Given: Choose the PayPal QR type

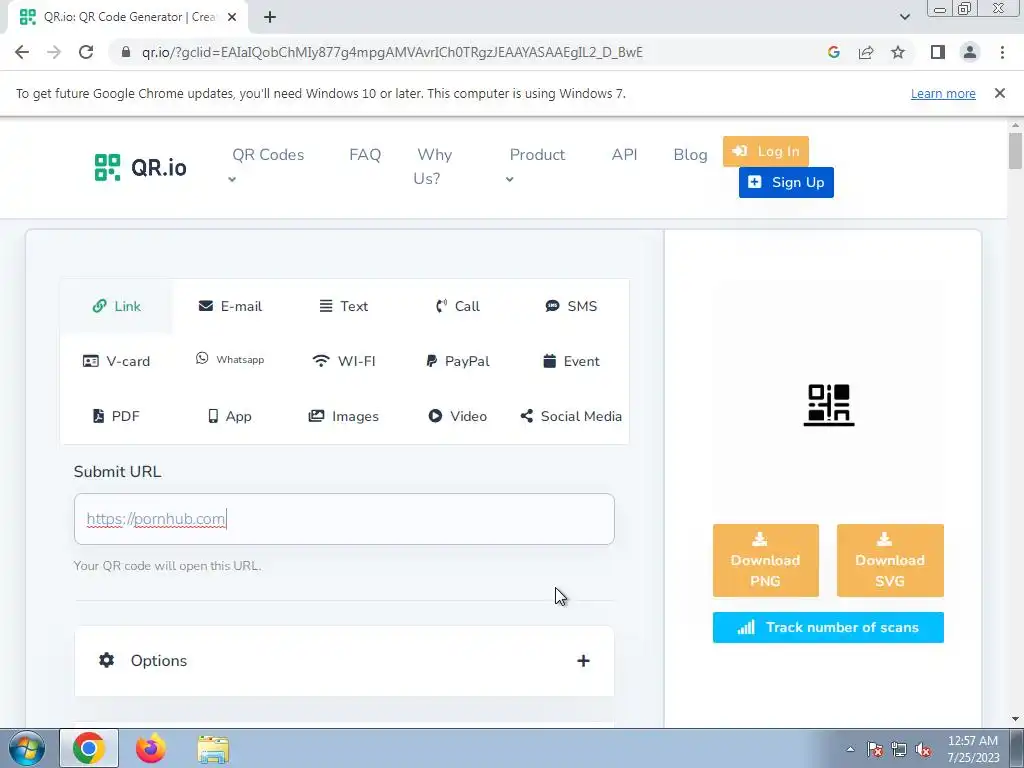Looking at the screenshot, I should pos(458,361).
